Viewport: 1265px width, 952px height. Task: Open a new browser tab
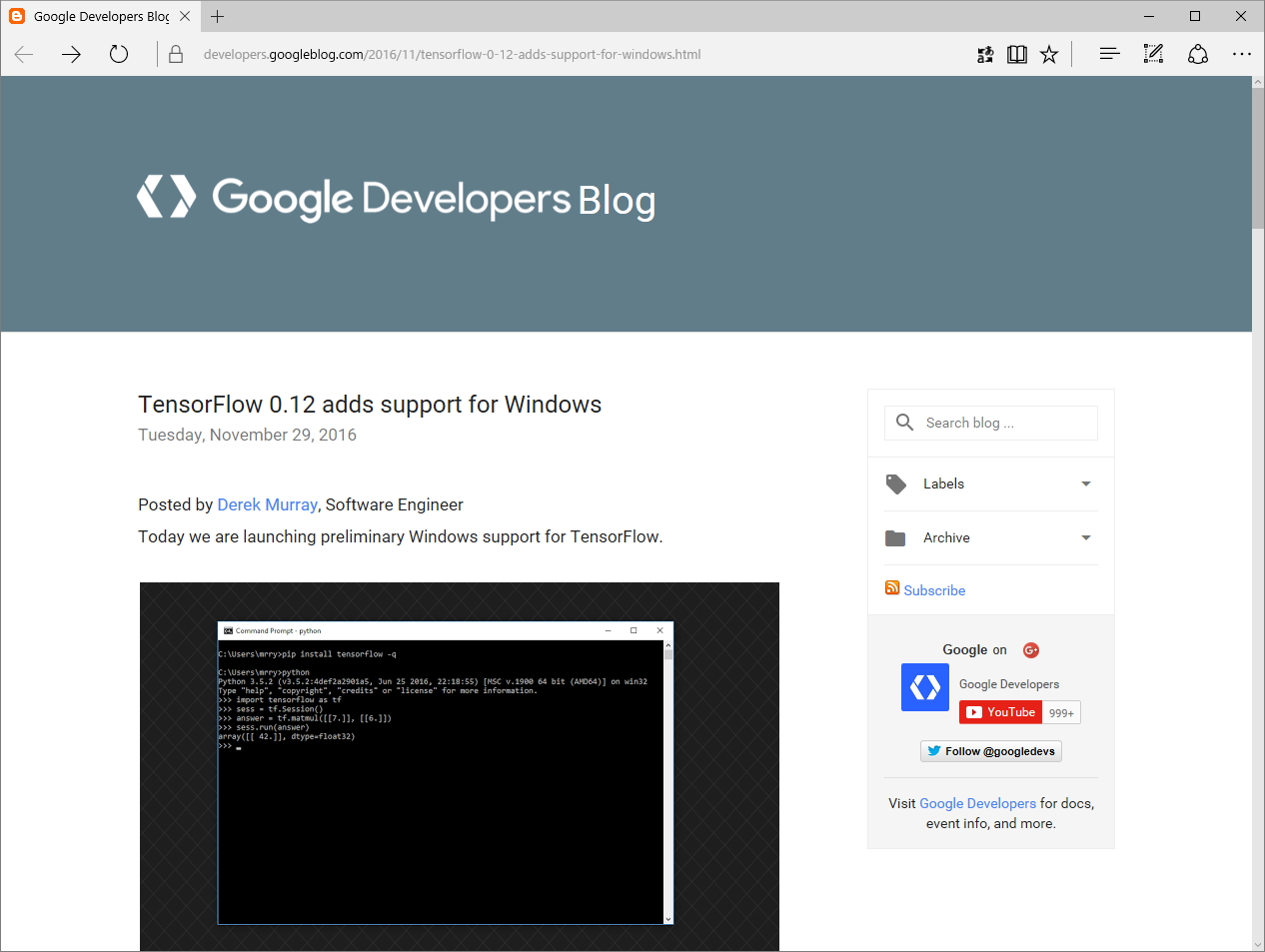(218, 16)
